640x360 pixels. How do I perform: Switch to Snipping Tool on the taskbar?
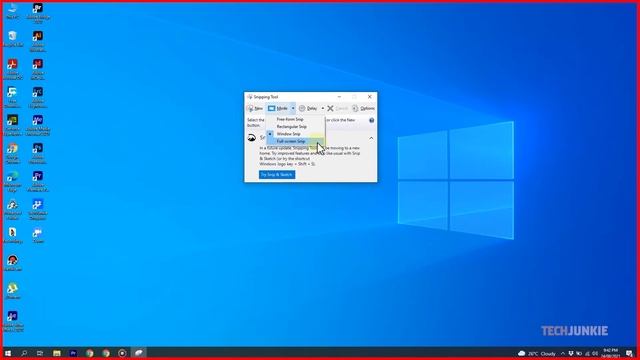point(139,353)
